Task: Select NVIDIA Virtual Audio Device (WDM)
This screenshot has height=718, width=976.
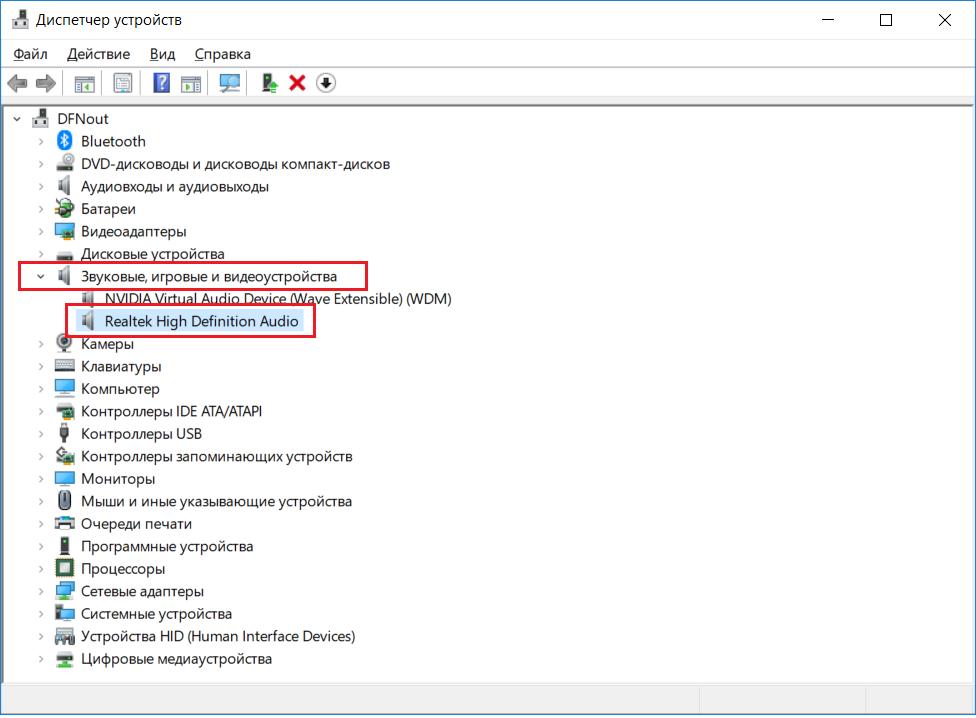Action: pos(278,299)
